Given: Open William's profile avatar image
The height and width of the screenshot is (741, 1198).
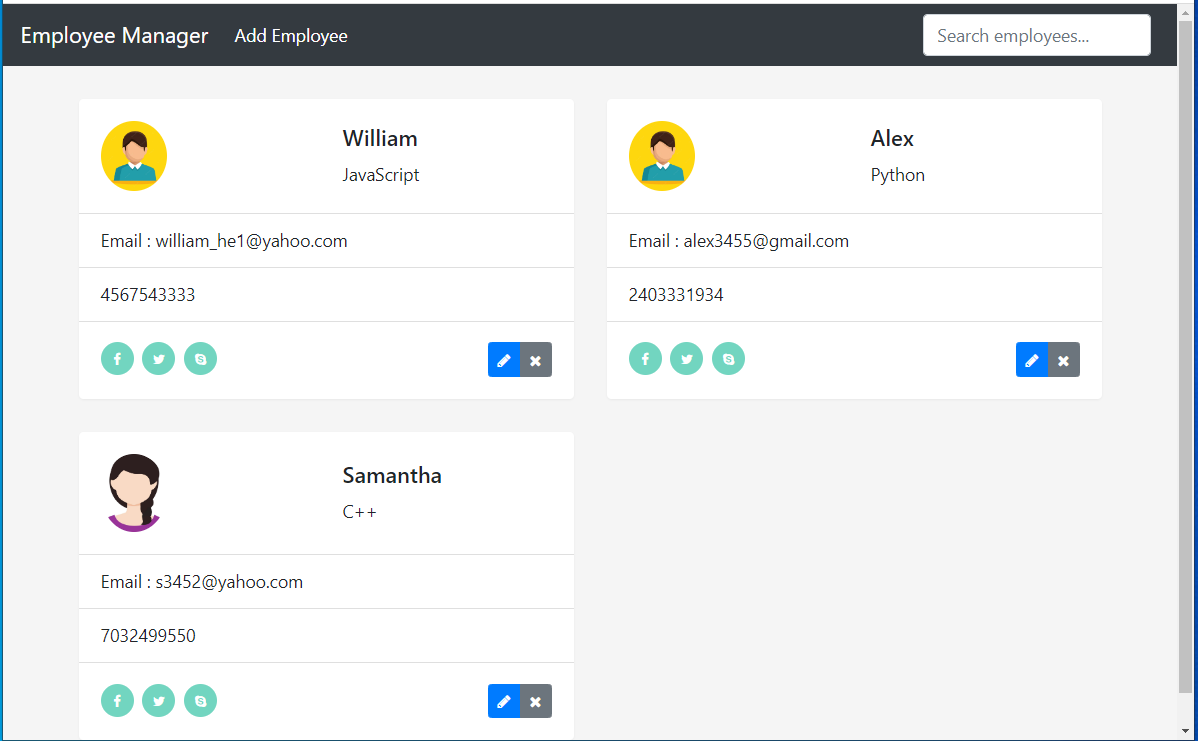Looking at the screenshot, I should (x=134, y=155).
